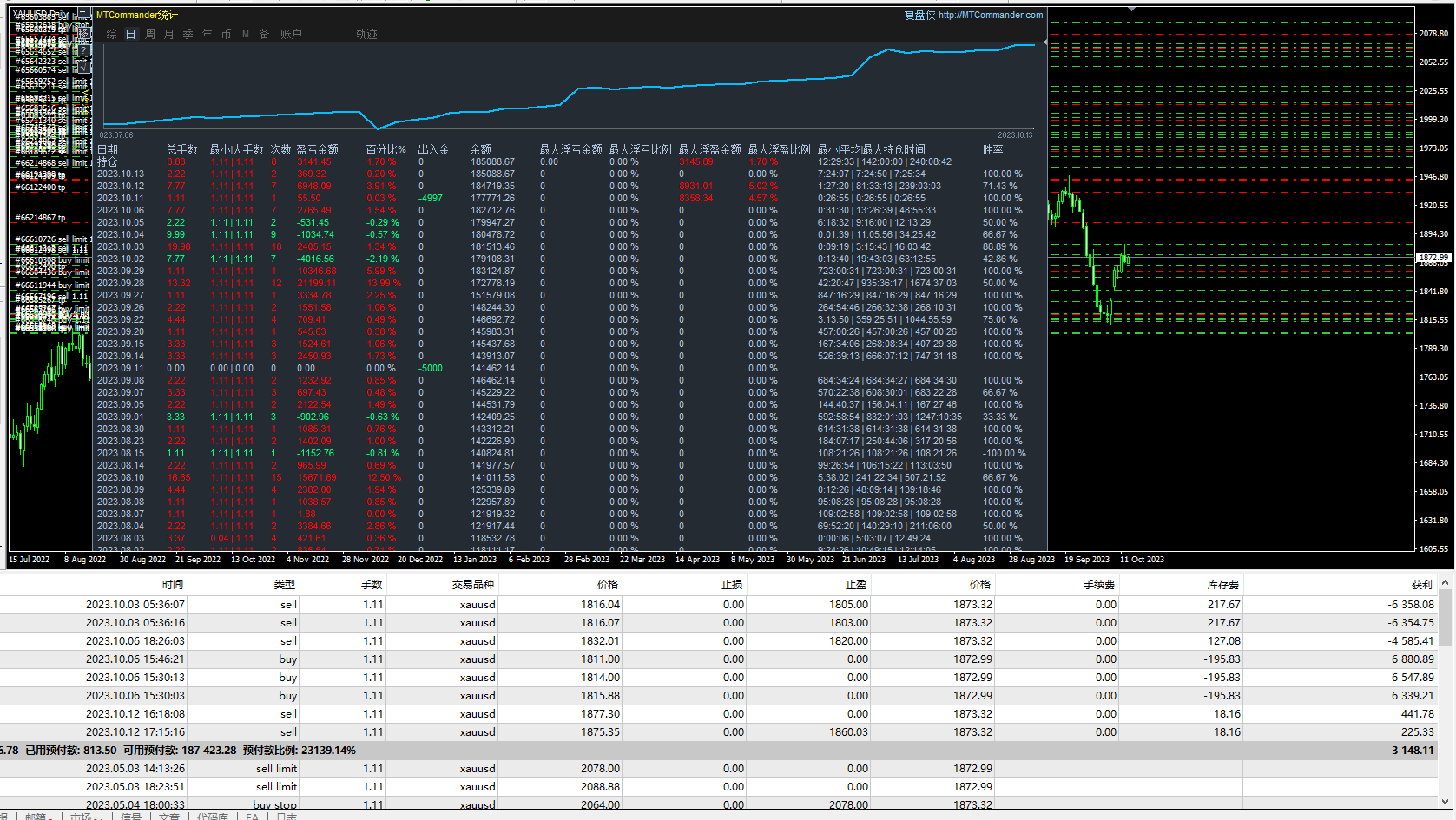The height and width of the screenshot is (820, 1456).
Task: Open the 季 quarterly statistics view
Action: pyautogui.click(x=188, y=34)
